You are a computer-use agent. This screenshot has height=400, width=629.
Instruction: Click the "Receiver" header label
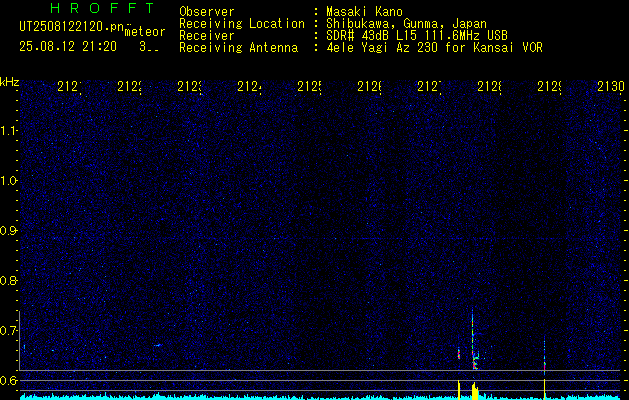point(207,36)
